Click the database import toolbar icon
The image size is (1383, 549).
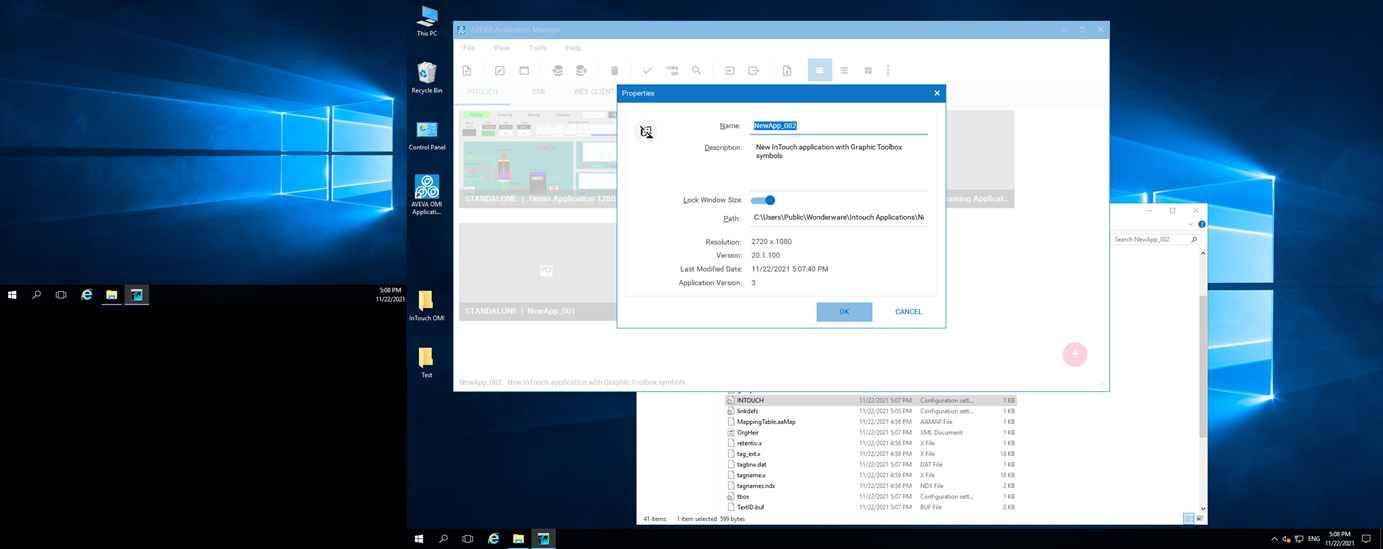click(x=557, y=71)
